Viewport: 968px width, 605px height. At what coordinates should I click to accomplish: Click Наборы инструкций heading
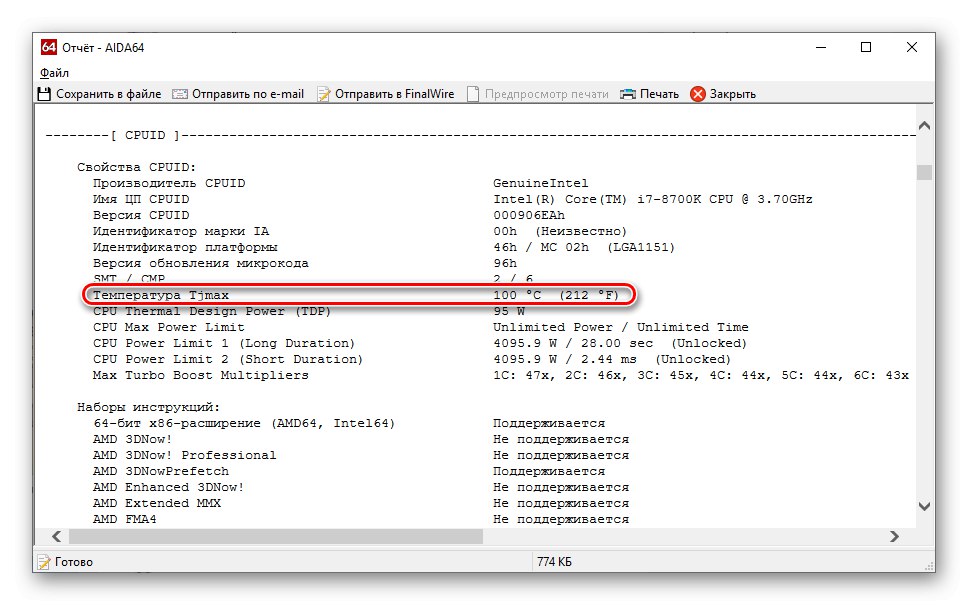pos(148,407)
